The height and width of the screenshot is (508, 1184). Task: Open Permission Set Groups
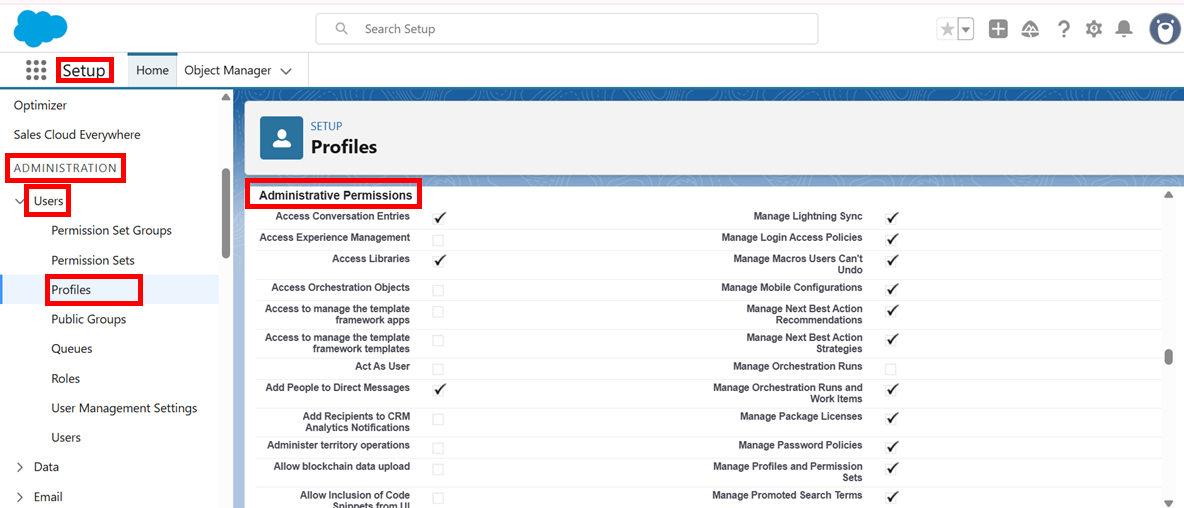[x=111, y=230]
